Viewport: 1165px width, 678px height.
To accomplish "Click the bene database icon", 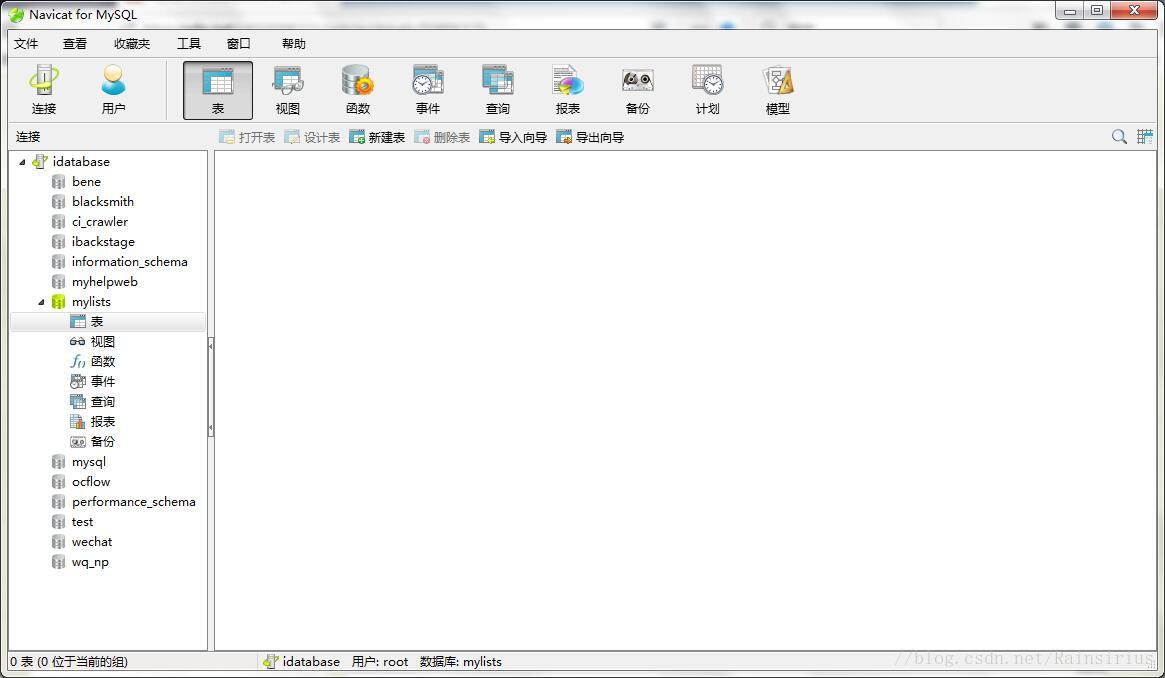I will (59, 182).
